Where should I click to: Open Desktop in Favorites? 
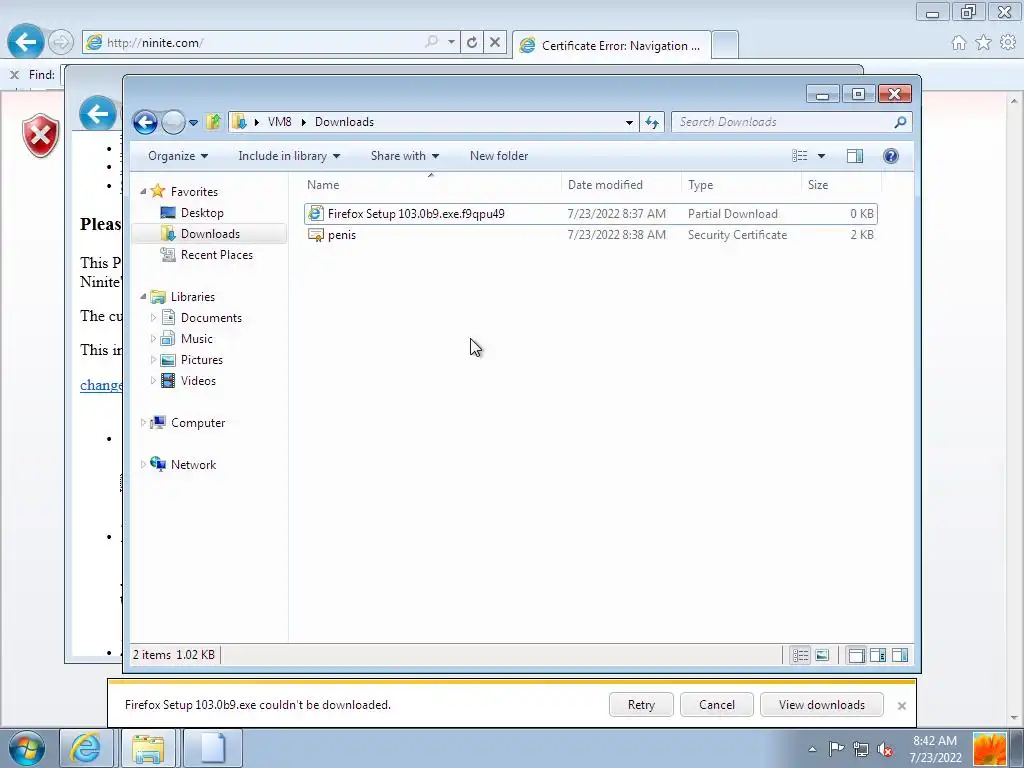(x=202, y=213)
